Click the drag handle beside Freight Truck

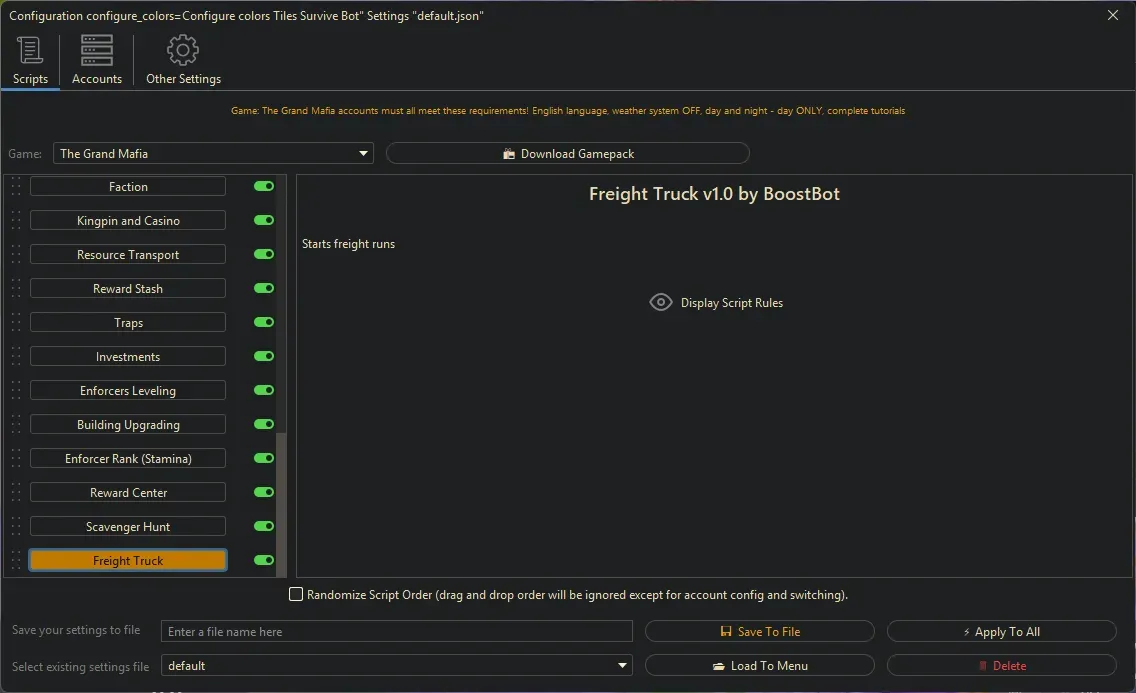pos(16,560)
